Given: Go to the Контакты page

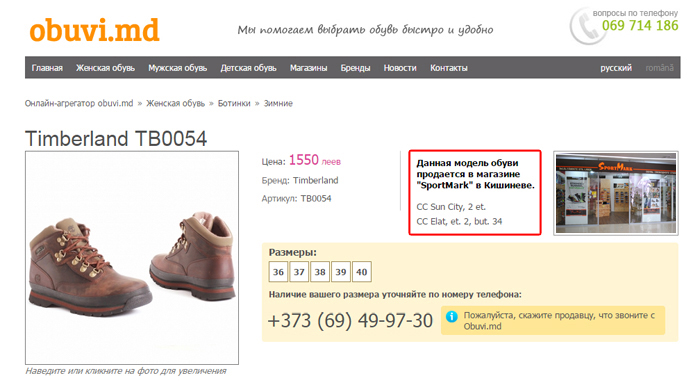Looking at the screenshot, I should click(449, 68).
